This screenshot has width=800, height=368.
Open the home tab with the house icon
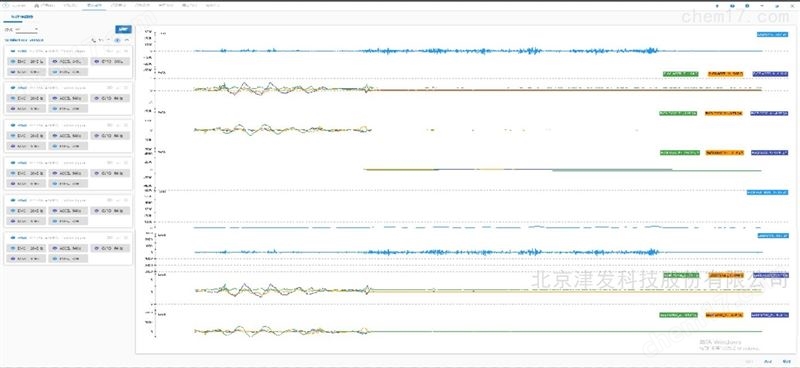coord(44,6)
